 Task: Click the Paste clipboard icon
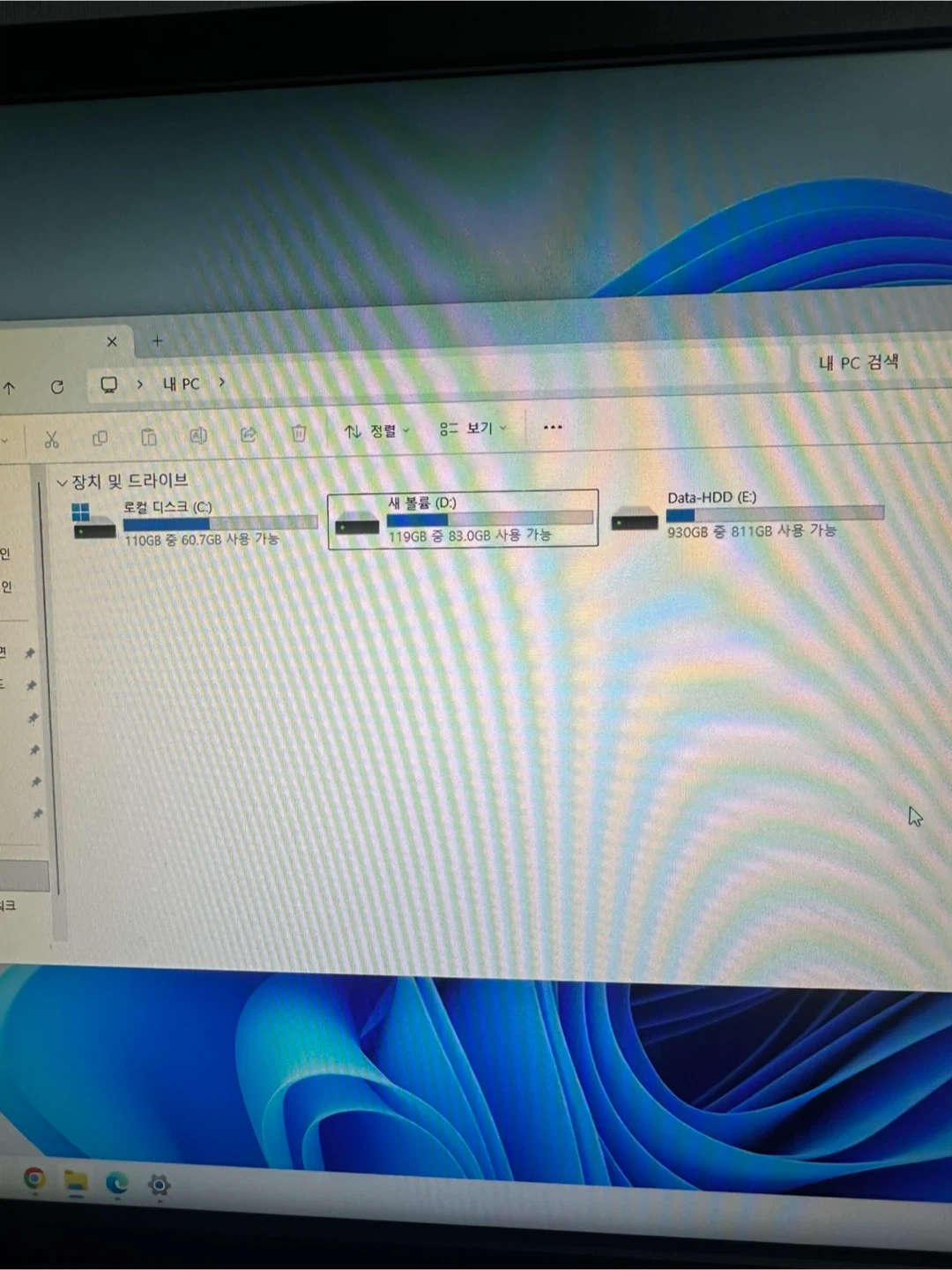[149, 437]
